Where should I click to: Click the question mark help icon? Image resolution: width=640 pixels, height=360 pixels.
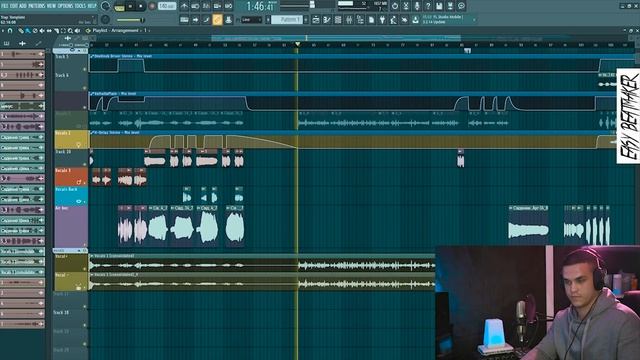click(428, 6)
